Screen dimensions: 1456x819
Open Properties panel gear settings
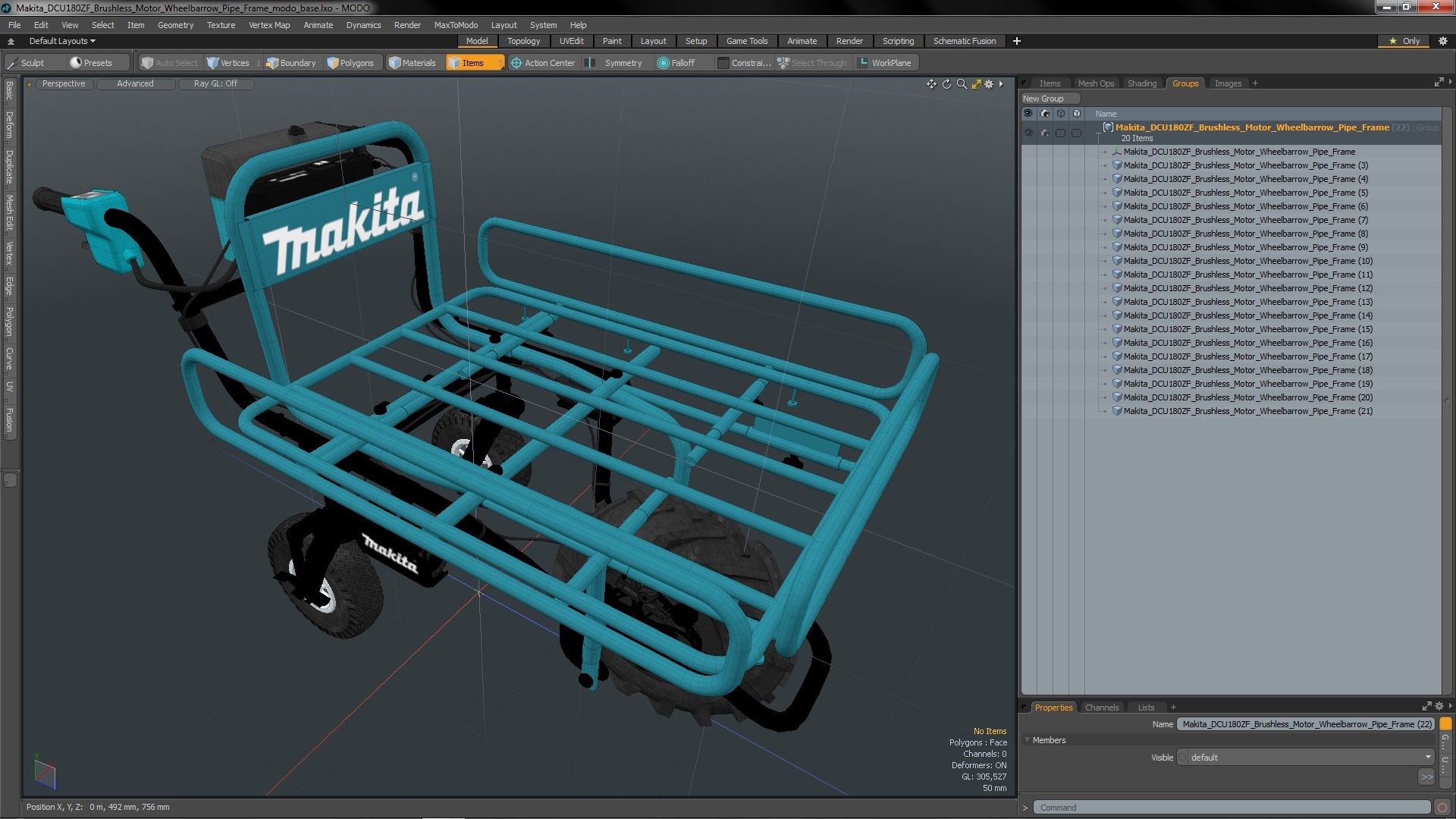pos(1439,707)
